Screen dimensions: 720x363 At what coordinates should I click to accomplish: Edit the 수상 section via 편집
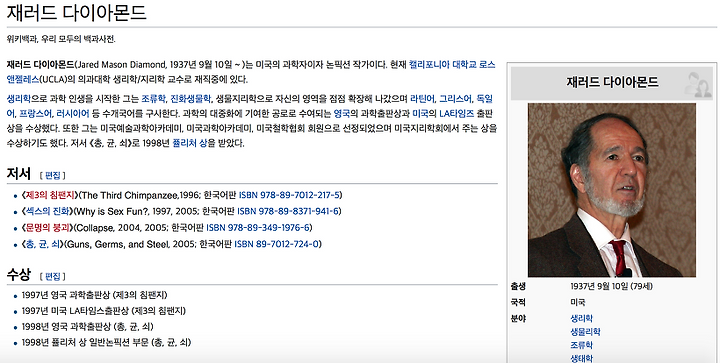pos(53,276)
